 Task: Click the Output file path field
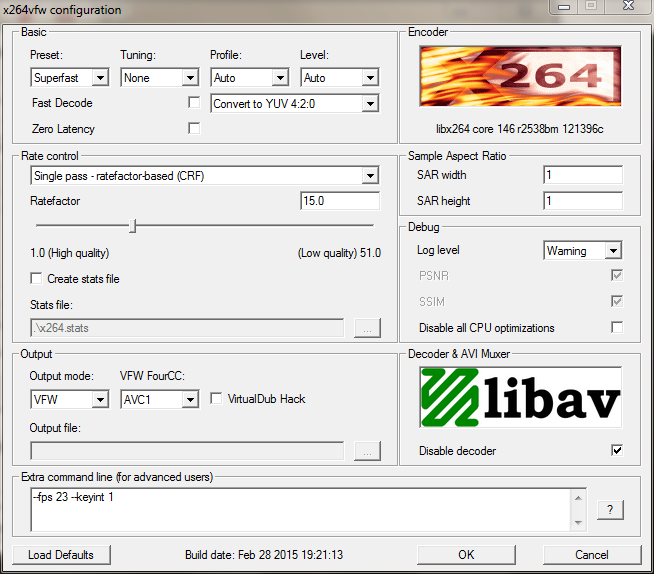(187, 451)
